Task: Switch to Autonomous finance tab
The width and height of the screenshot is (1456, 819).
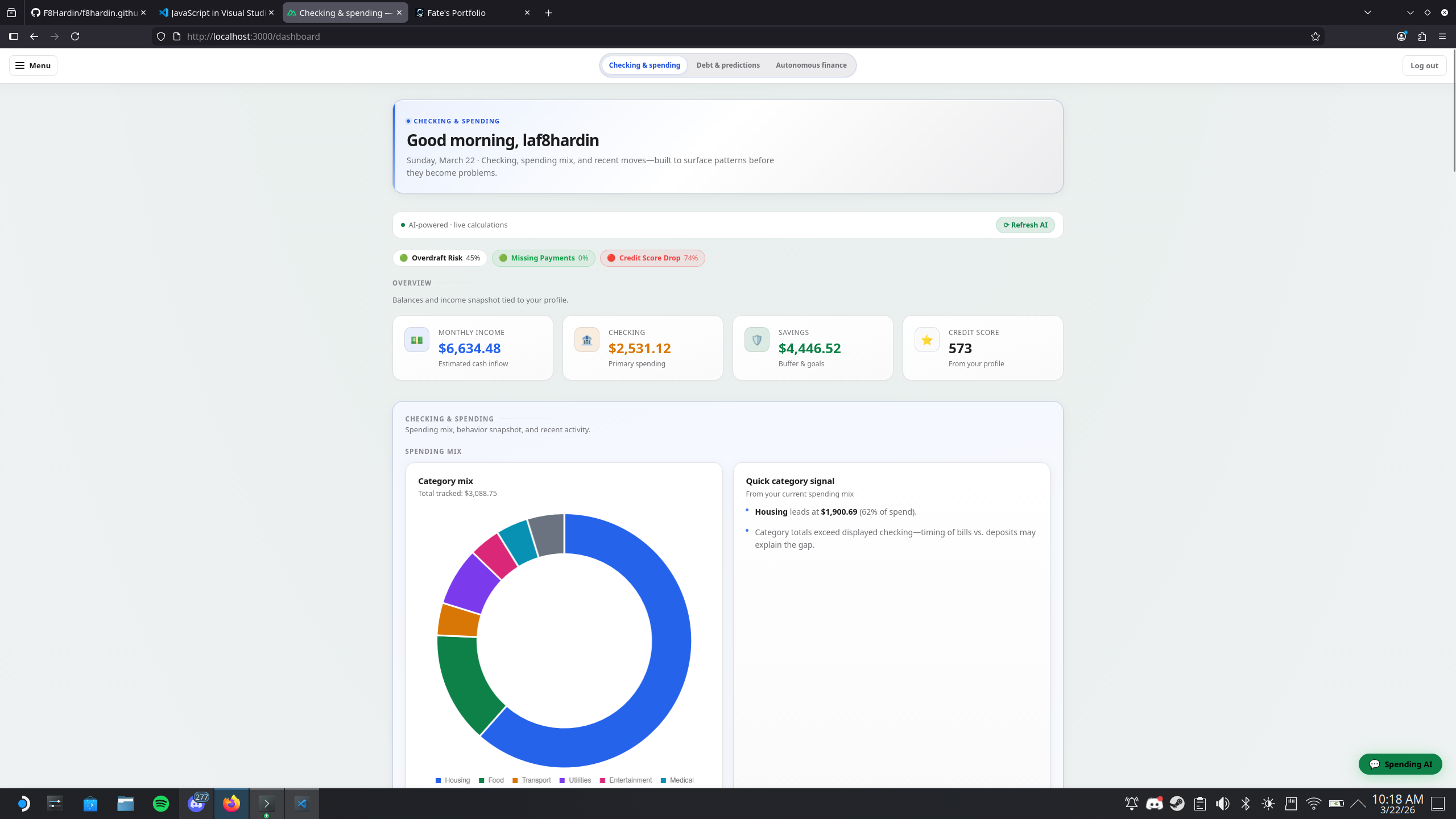Action: point(810,65)
